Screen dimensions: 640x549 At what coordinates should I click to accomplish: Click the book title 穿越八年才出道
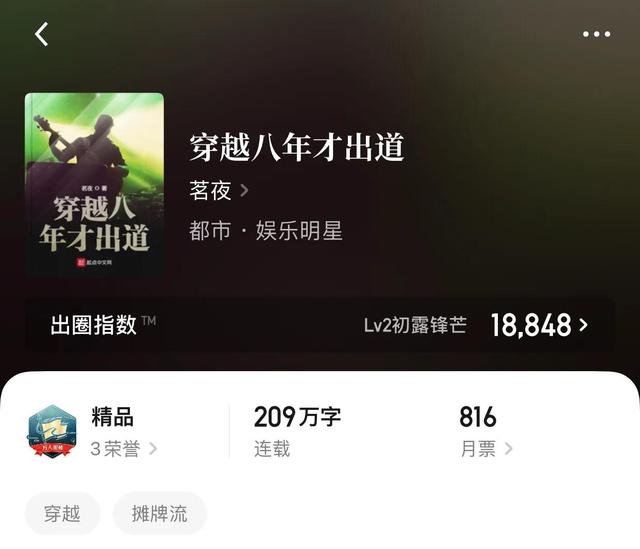pyautogui.click(x=297, y=147)
